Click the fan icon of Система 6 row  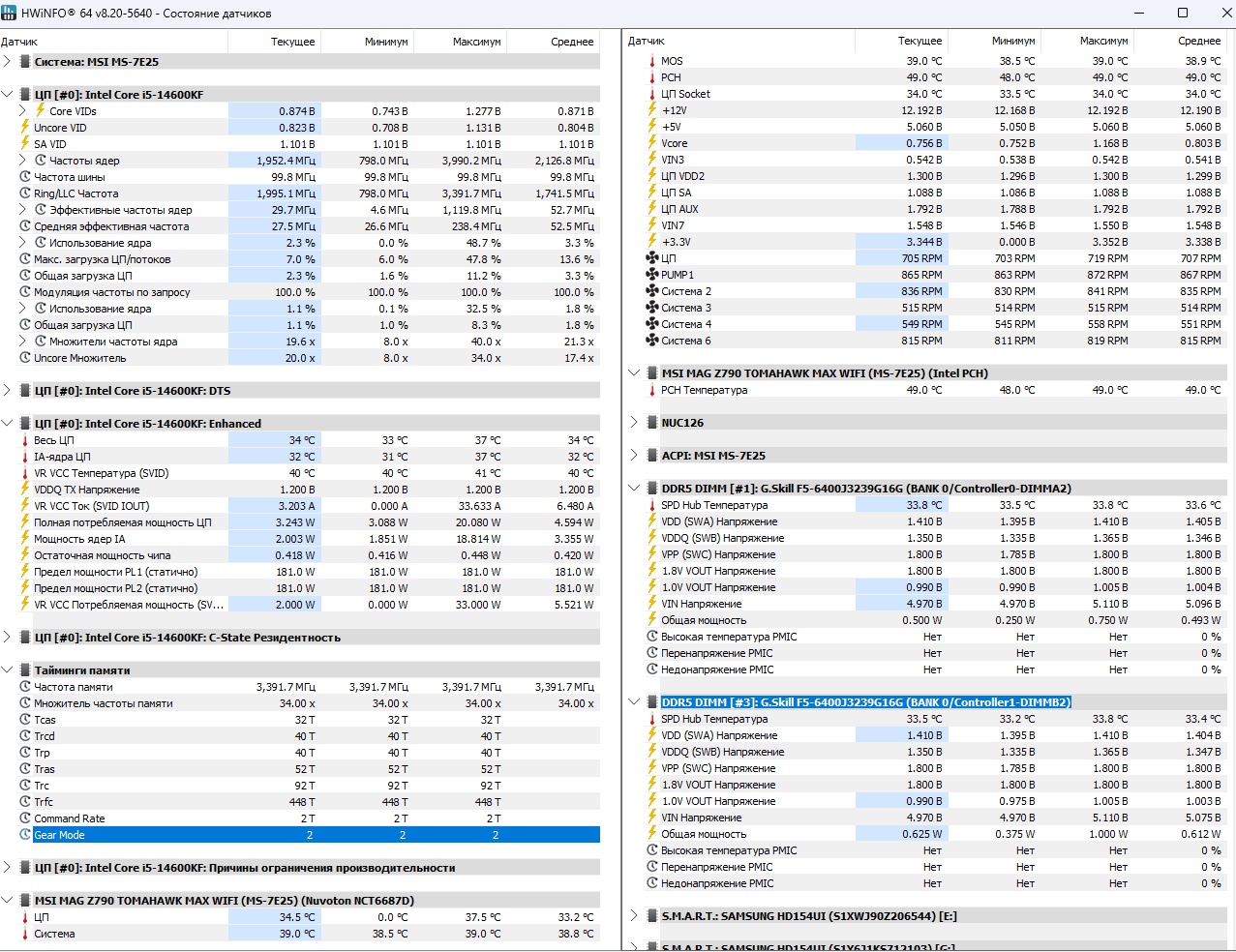click(x=652, y=341)
